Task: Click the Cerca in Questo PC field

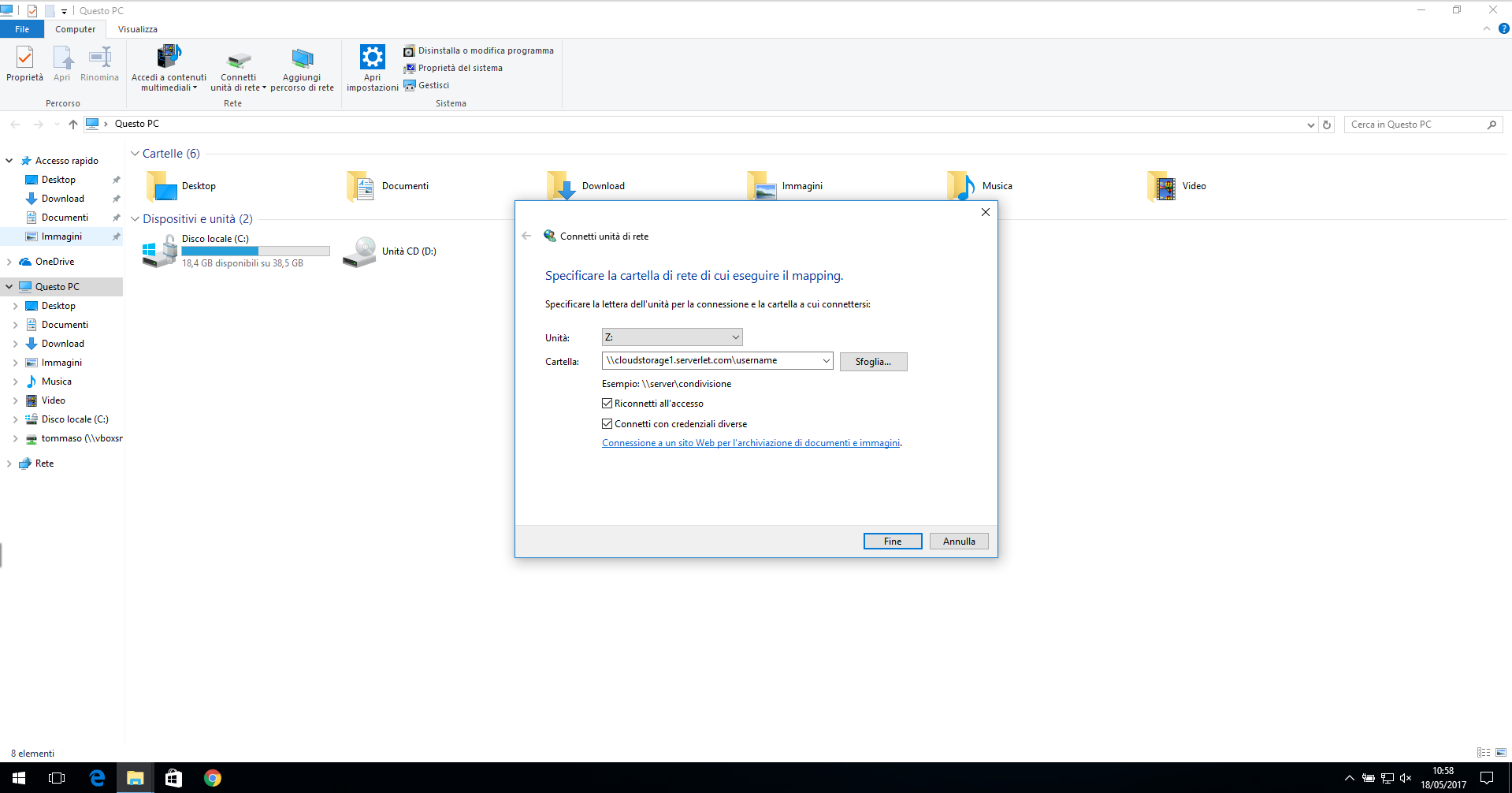Action: pos(1416,125)
